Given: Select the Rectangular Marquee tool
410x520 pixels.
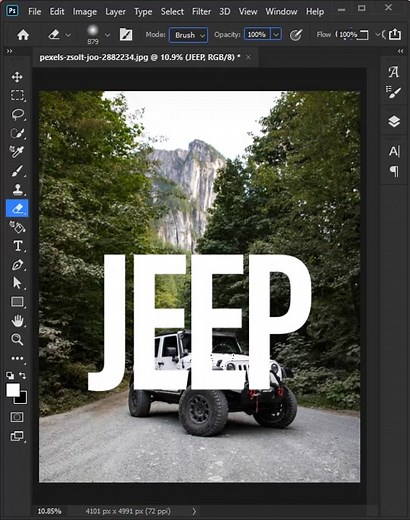Looking at the screenshot, I should click(x=17, y=95).
